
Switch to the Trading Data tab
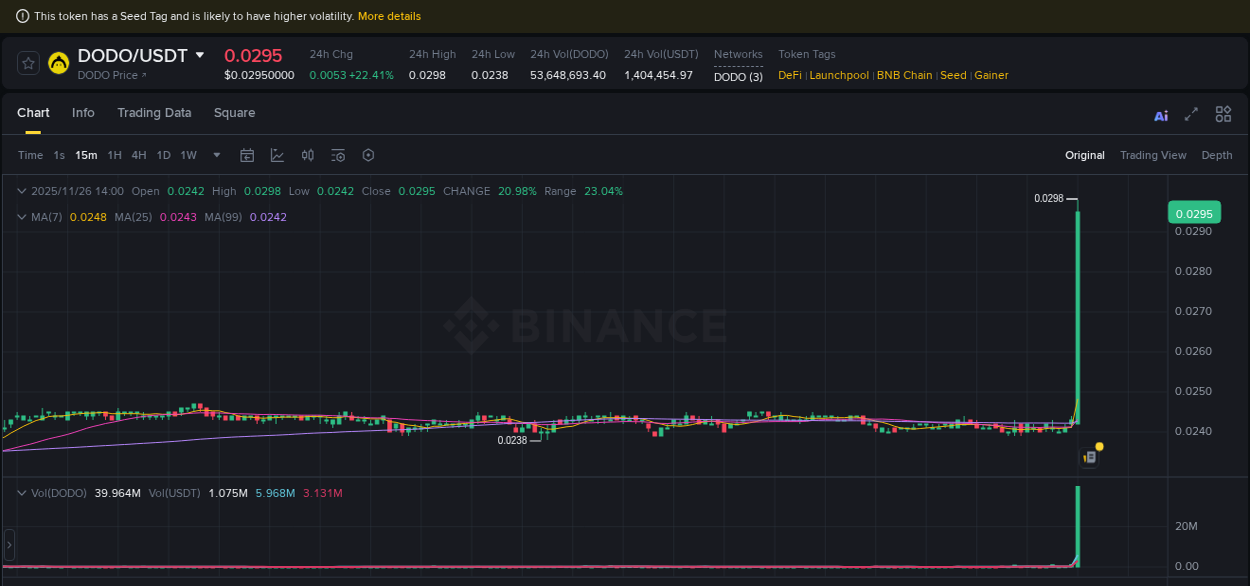(154, 113)
